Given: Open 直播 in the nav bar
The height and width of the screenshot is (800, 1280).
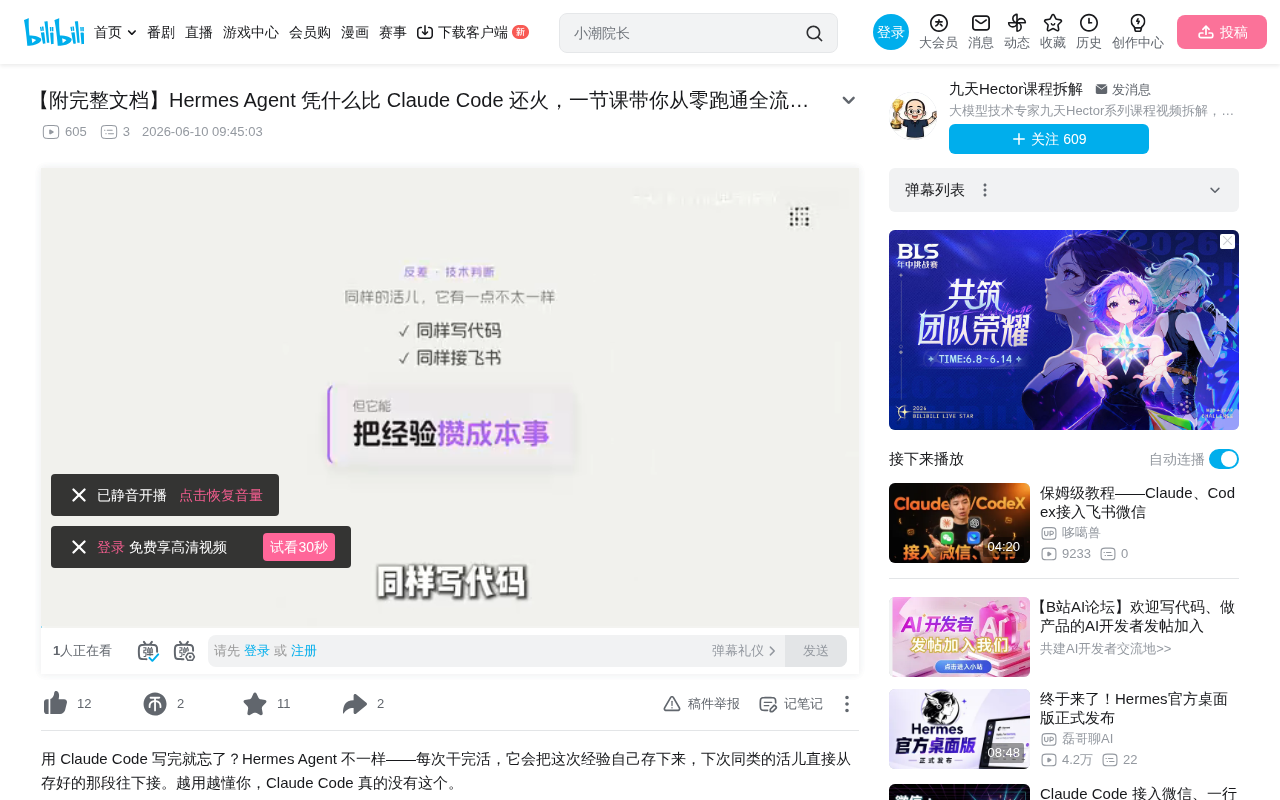Looking at the screenshot, I should pyautogui.click(x=199, y=32).
